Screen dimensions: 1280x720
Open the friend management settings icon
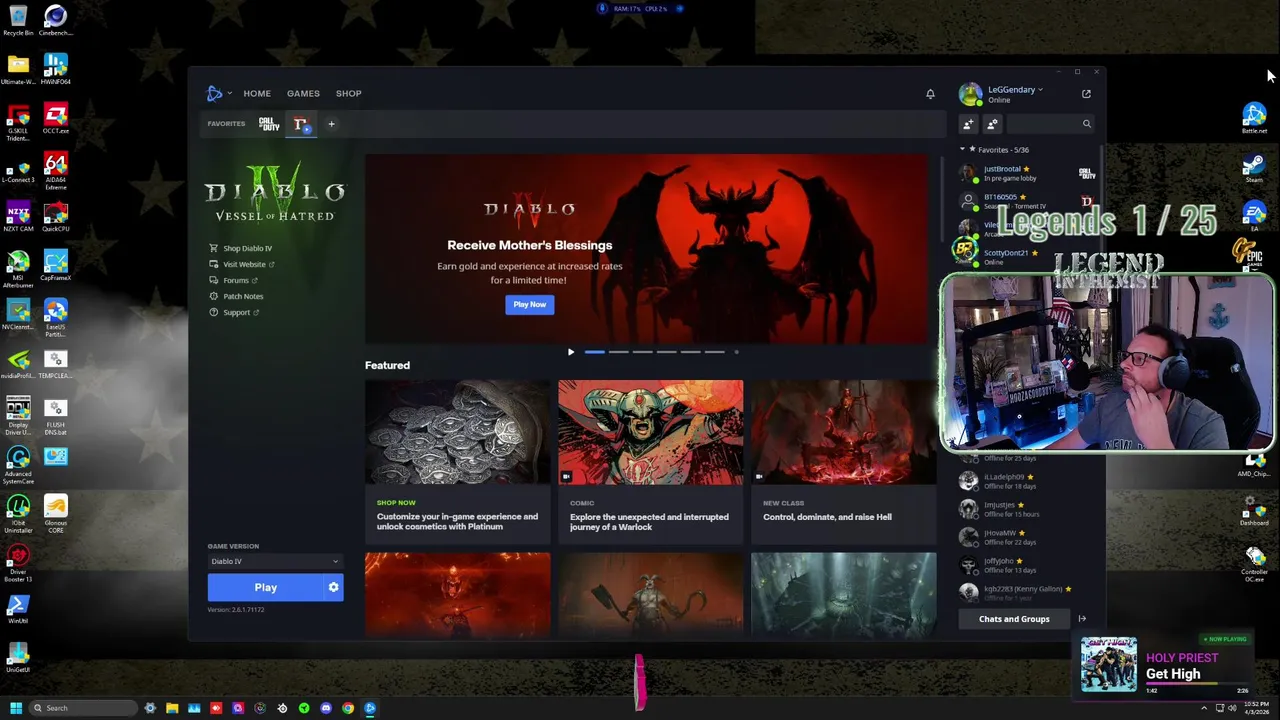click(992, 124)
